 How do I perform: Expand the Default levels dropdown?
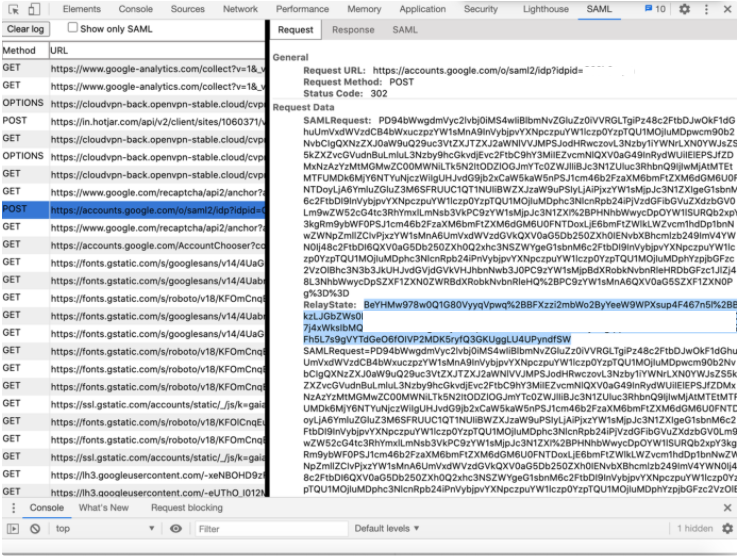[386, 528]
